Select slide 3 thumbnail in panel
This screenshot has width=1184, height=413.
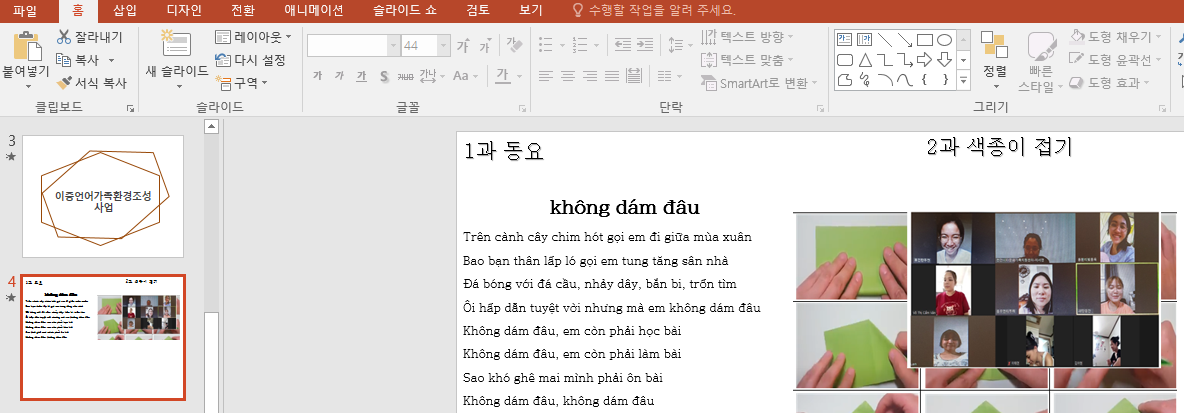pyautogui.click(x=103, y=196)
